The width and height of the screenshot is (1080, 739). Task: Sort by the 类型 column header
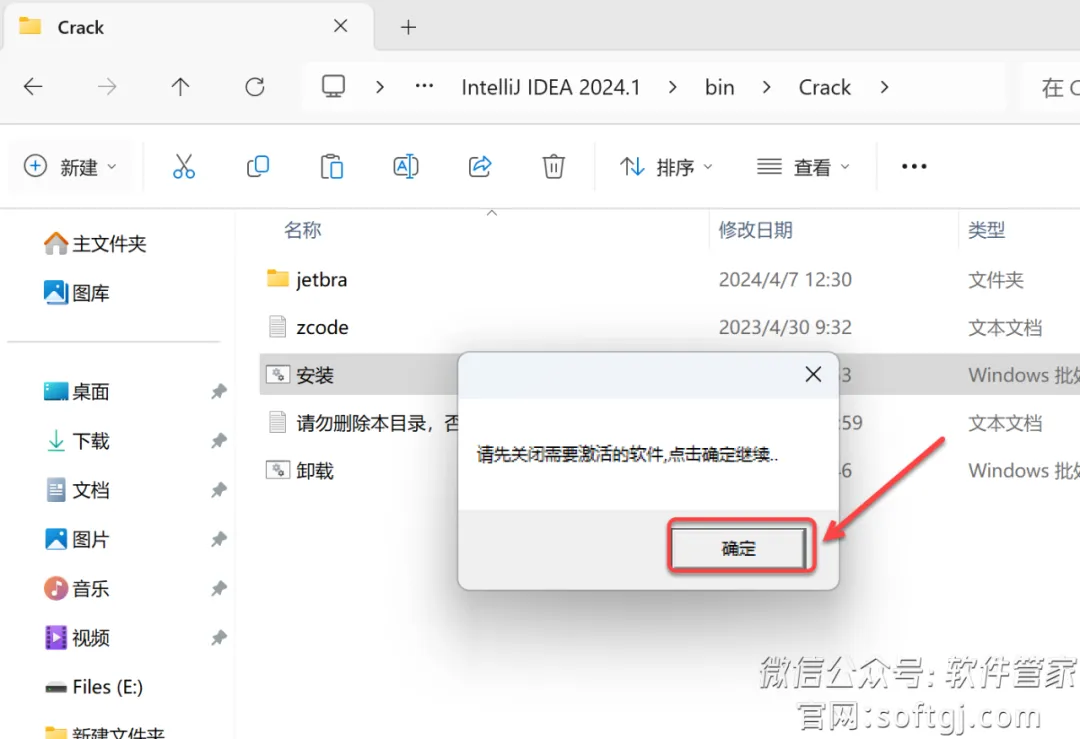(986, 230)
